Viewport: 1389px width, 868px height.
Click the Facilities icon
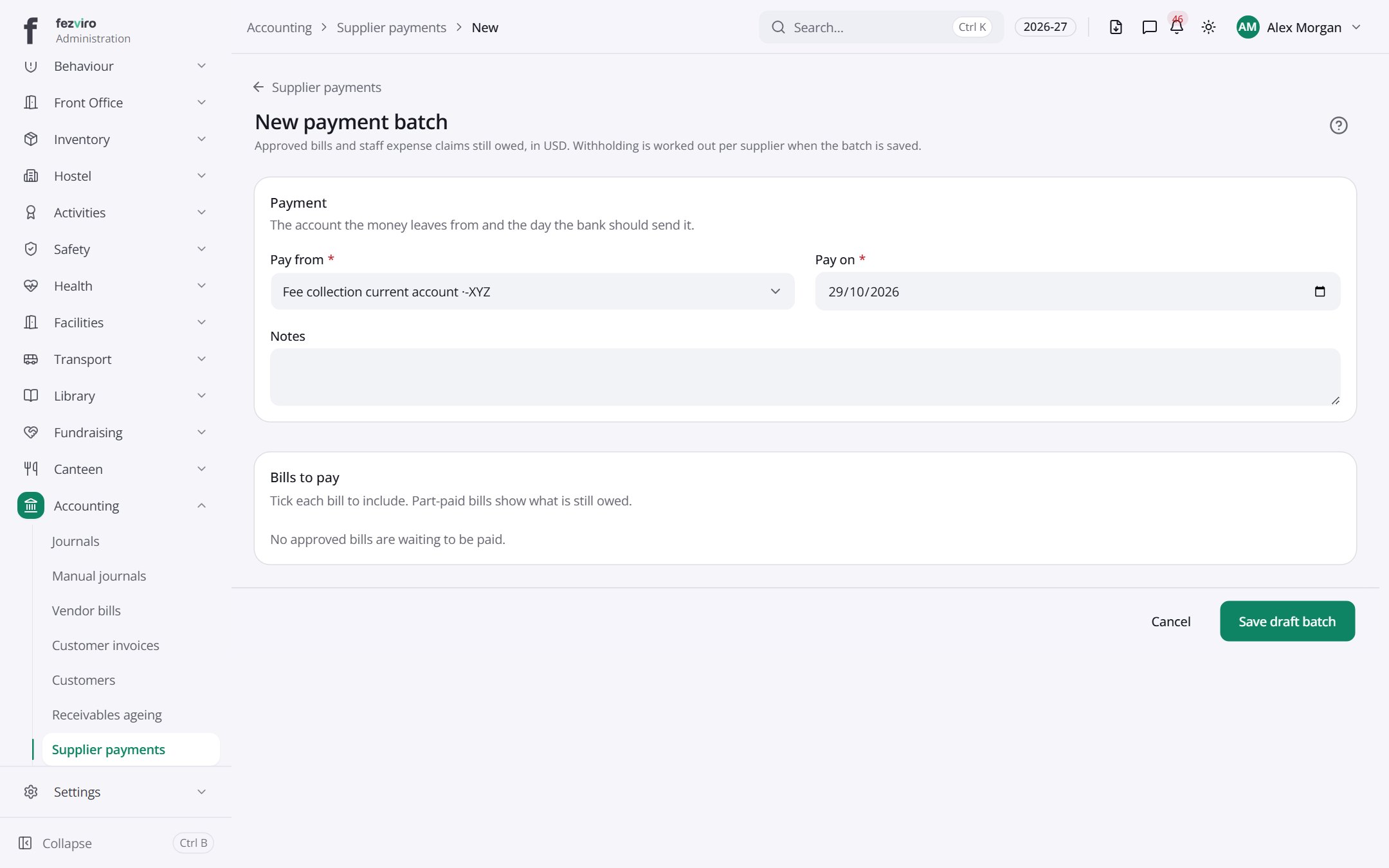click(31, 323)
